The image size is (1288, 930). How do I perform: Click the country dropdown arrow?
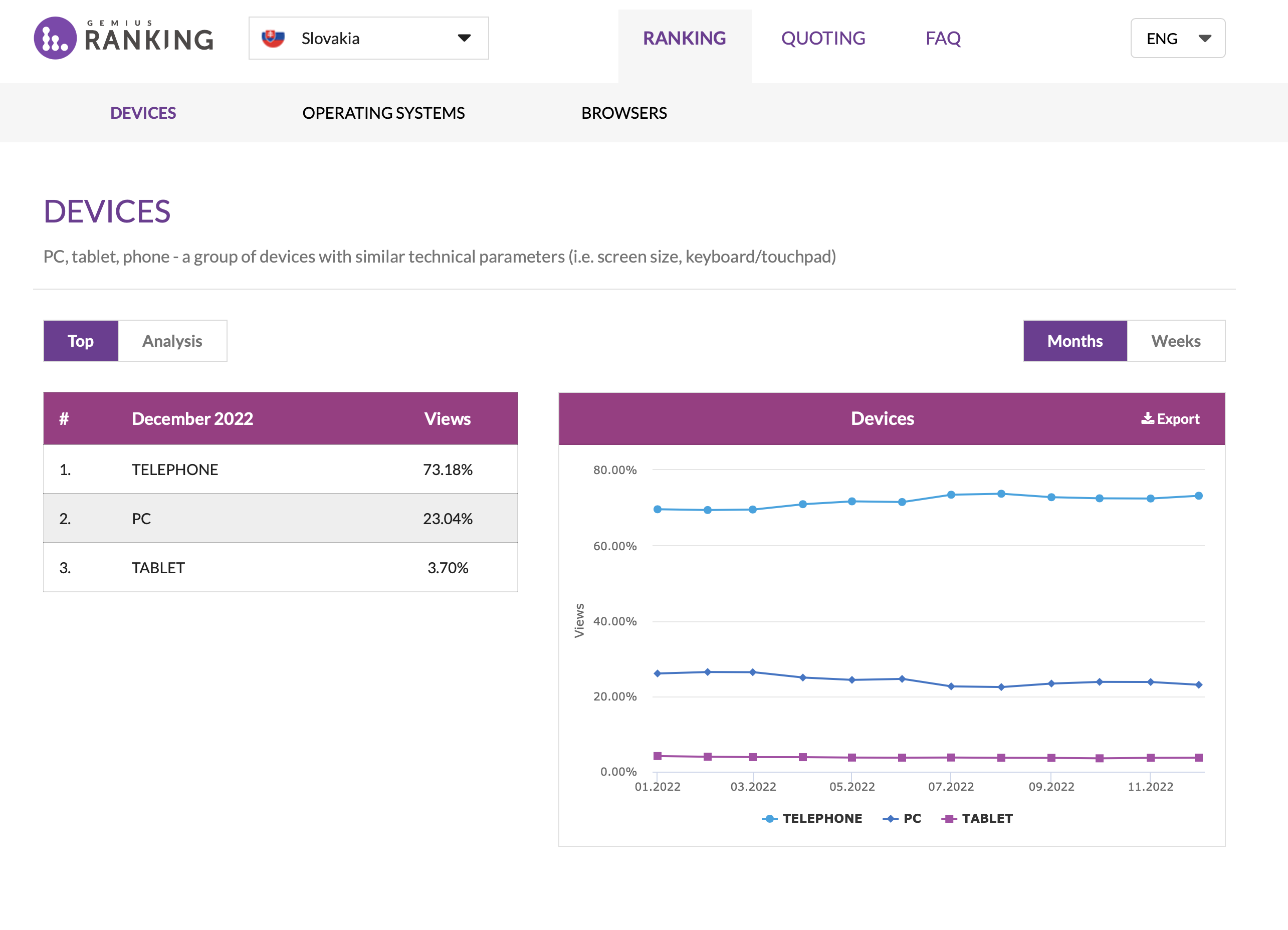464,38
